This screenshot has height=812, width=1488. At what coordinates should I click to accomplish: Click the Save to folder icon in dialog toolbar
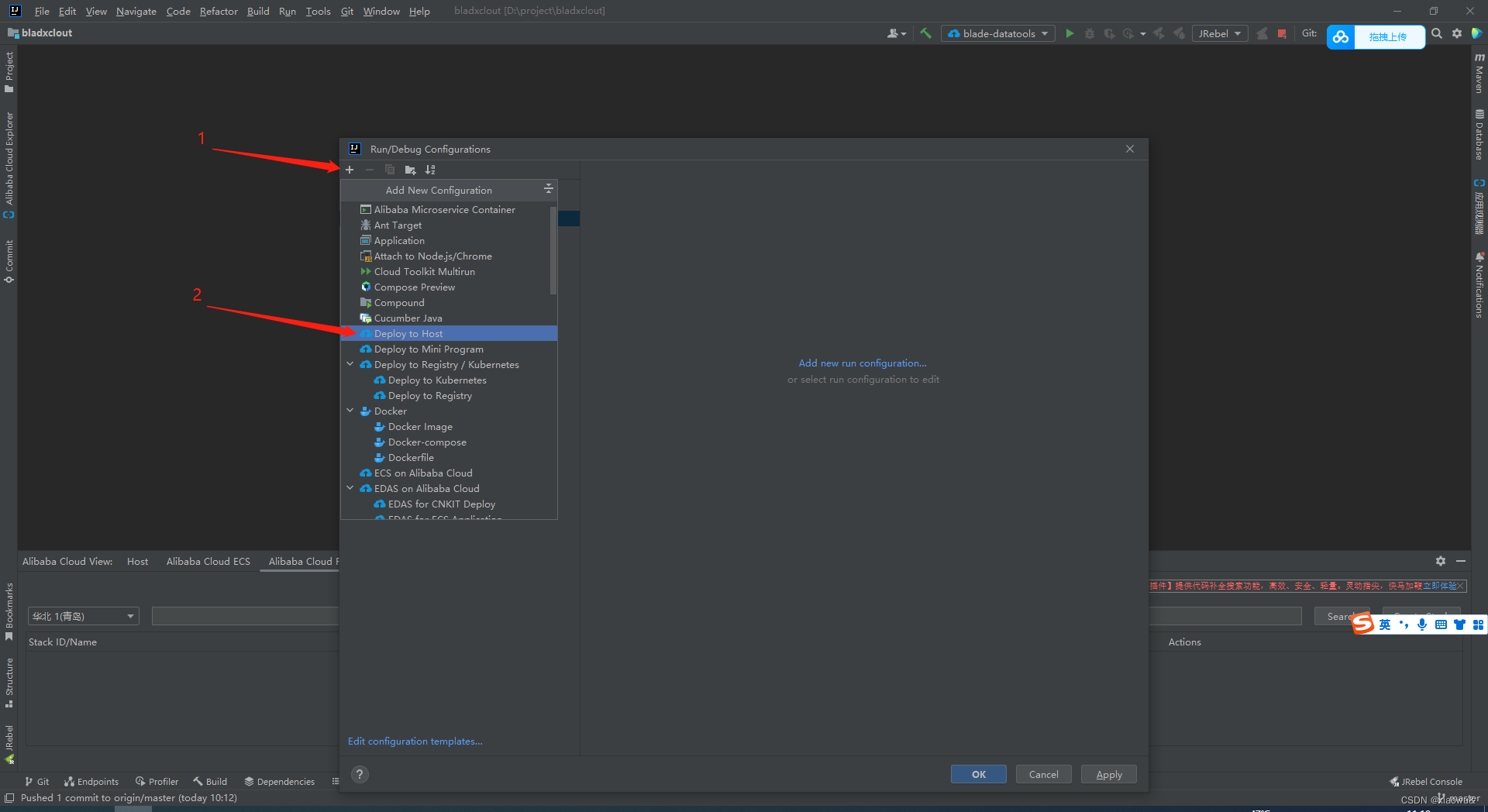point(410,170)
